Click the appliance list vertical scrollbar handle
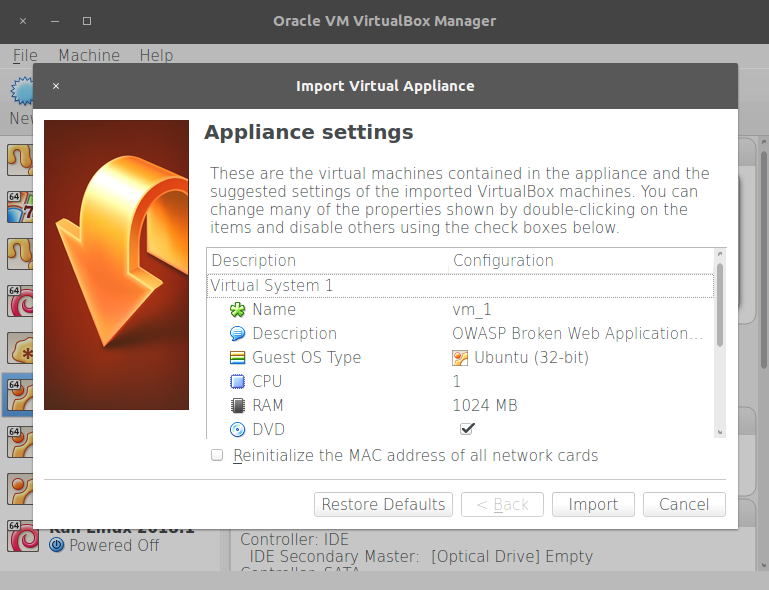The width and height of the screenshot is (769, 590). pyautogui.click(x=720, y=305)
